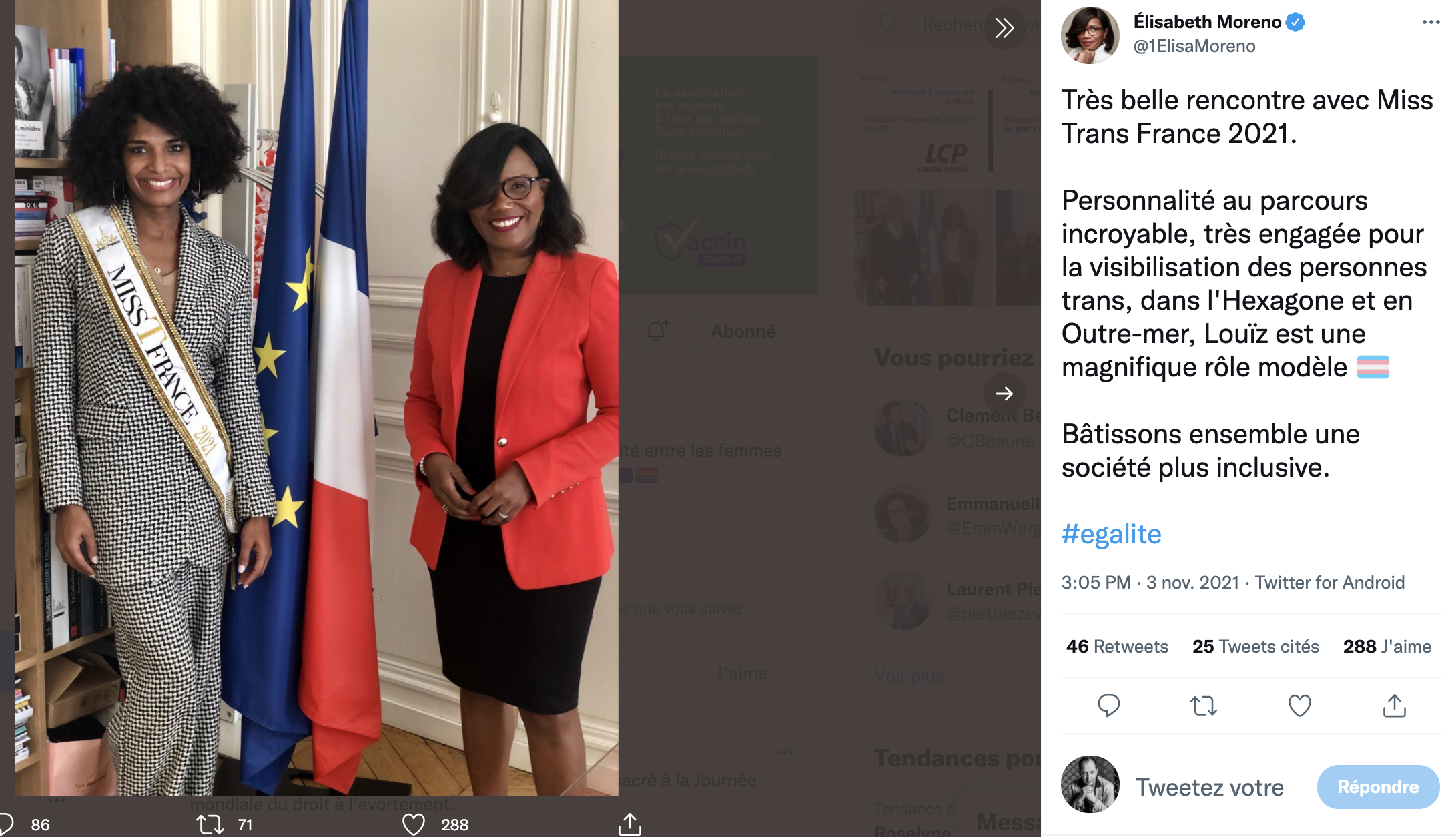View the 25 Tweets cités list
This screenshot has height=837, width=1456.
pyautogui.click(x=1255, y=646)
